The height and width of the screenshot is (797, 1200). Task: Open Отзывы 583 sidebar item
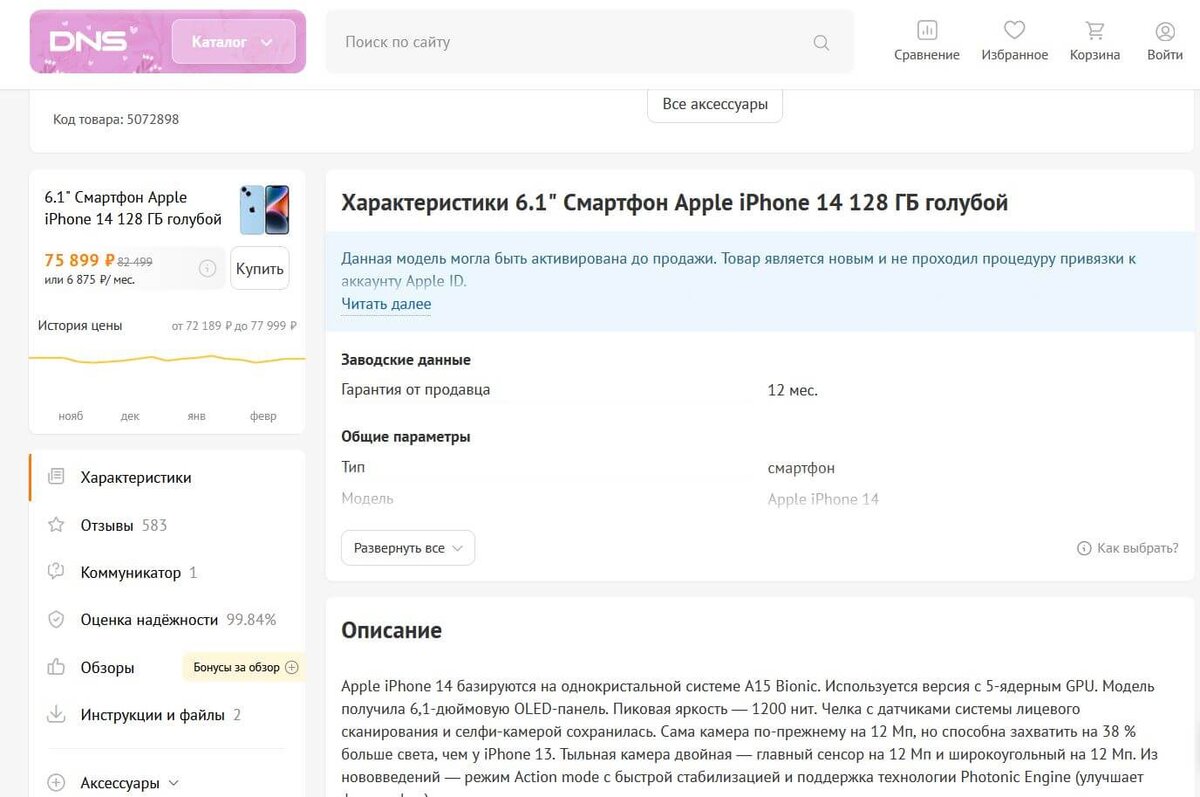click(x=124, y=525)
